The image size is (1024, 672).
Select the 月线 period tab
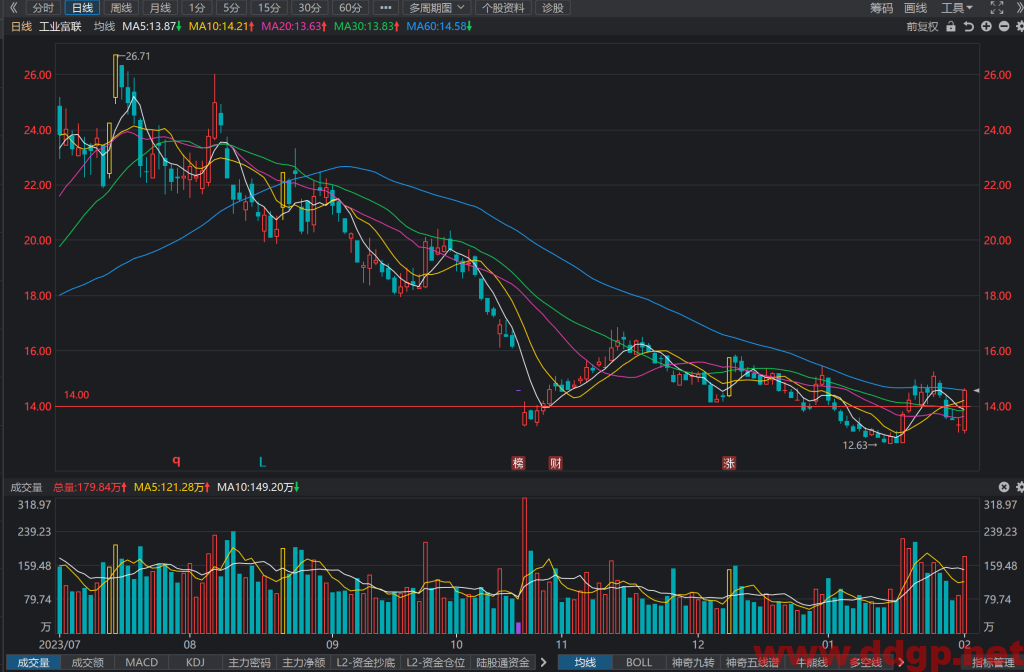point(160,8)
